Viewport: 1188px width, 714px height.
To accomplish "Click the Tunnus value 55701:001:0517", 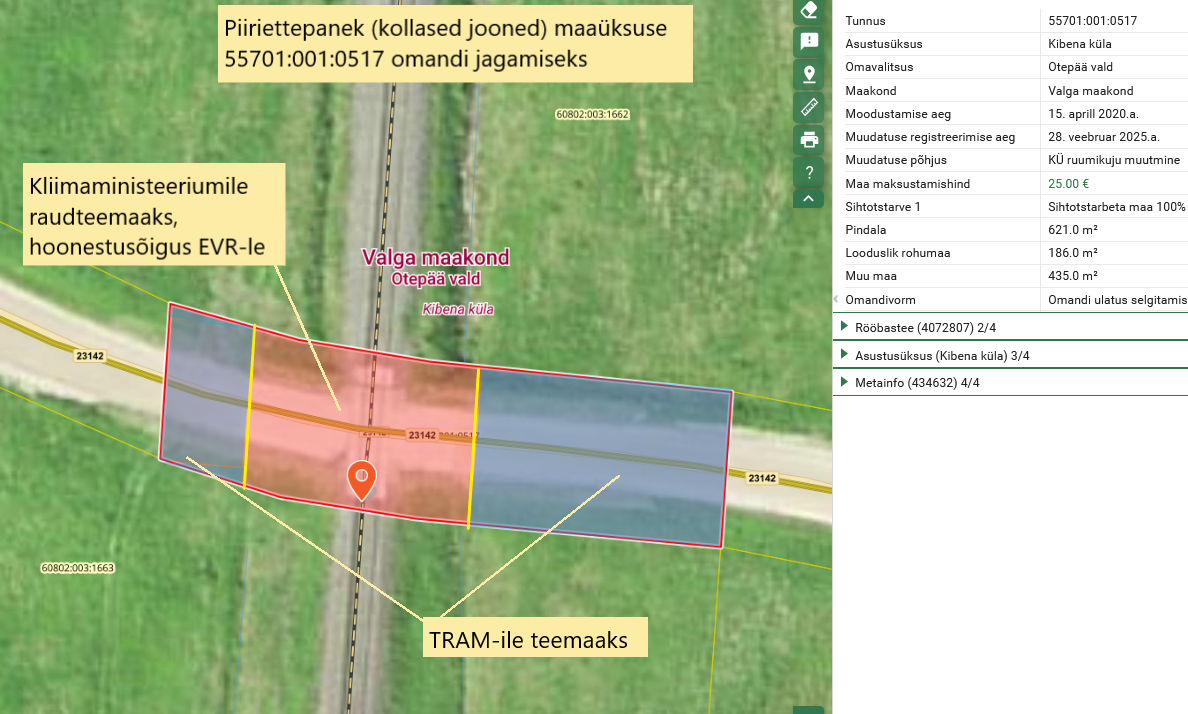I will click(x=1092, y=21).
